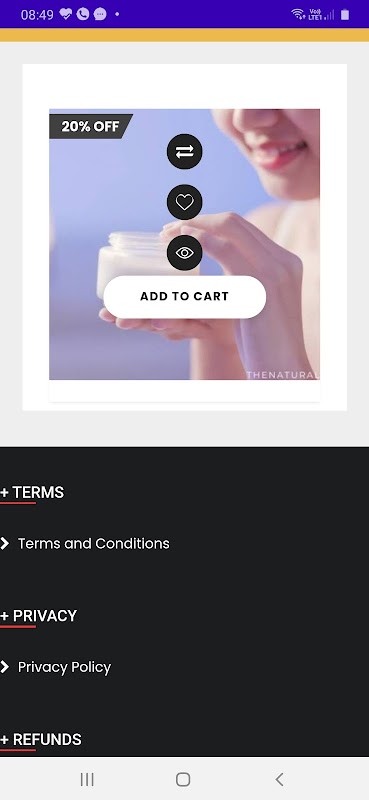Tap the phone call notification icon
369x800 pixels.
[83, 14]
